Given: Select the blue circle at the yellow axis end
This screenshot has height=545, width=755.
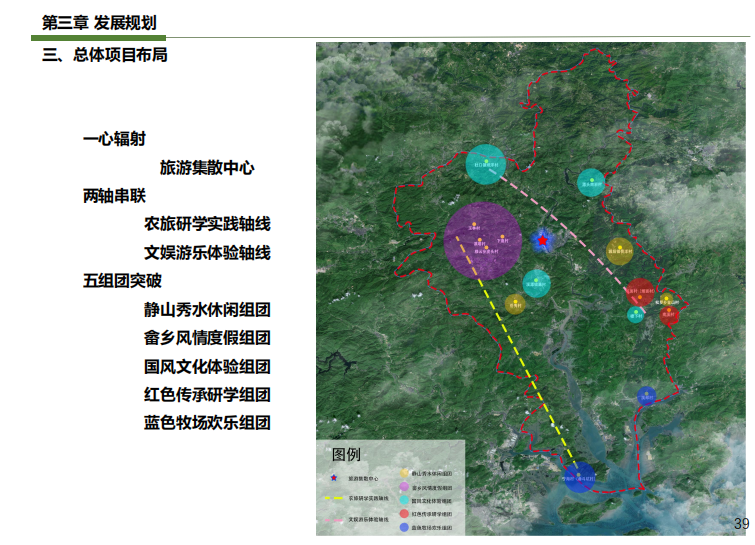Looking at the screenshot, I should pyautogui.click(x=578, y=478).
